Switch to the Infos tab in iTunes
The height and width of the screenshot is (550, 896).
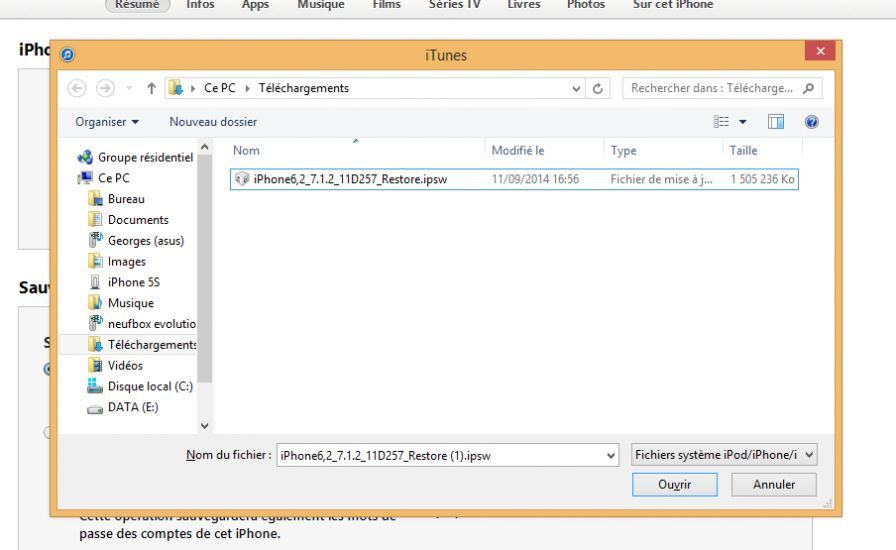click(x=200, y=5)
